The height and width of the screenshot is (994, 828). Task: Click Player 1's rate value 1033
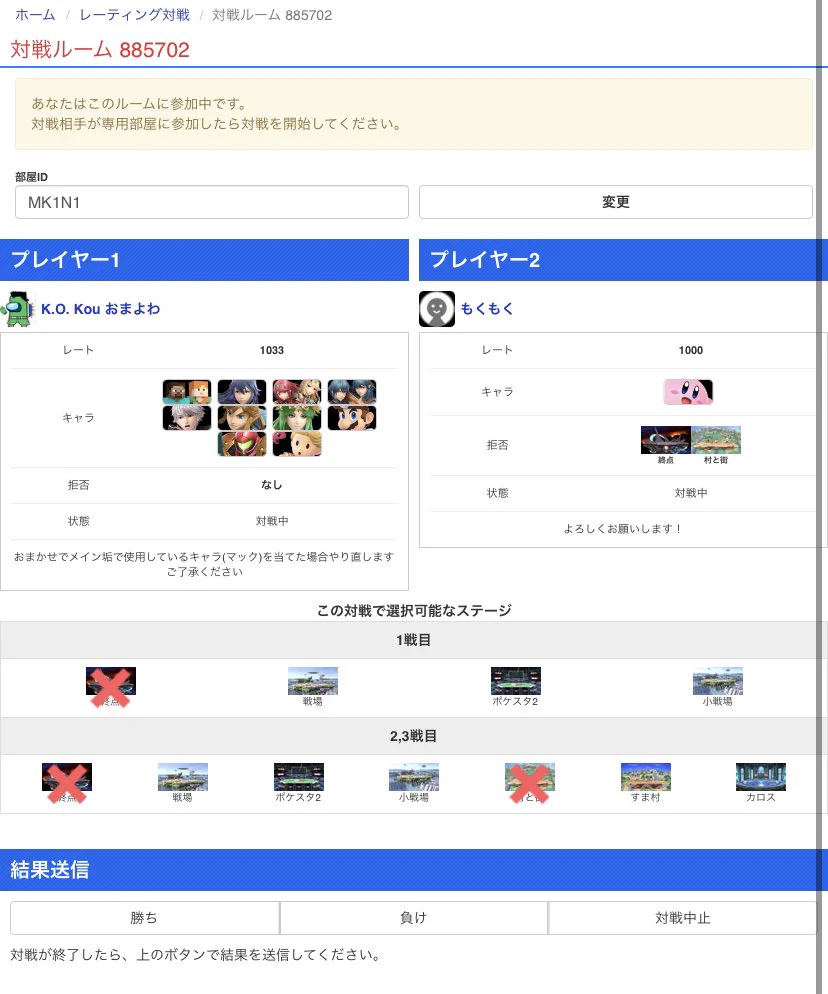click(x=271, y=351)
